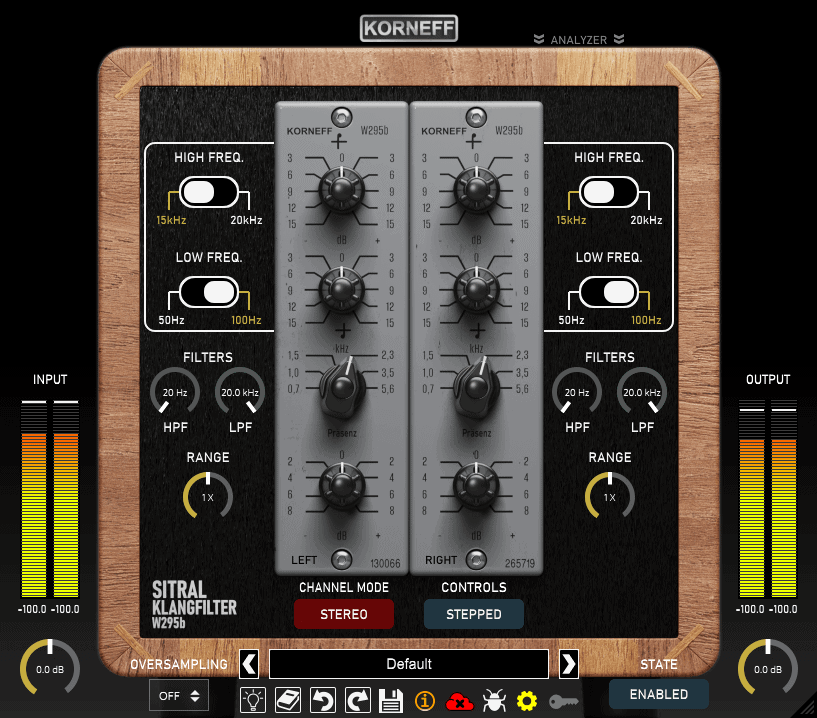Viewport: 817px width, 718px height.
Task: Click the license key icon
Action: (564, 701)
